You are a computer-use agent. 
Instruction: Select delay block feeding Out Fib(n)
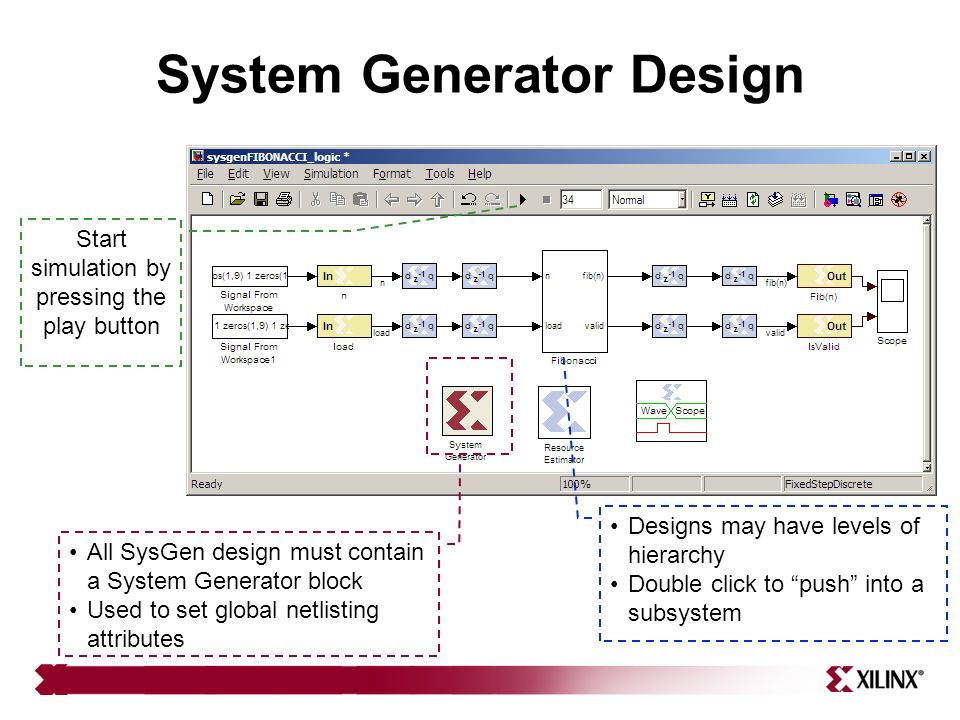[x=739, y=276]
